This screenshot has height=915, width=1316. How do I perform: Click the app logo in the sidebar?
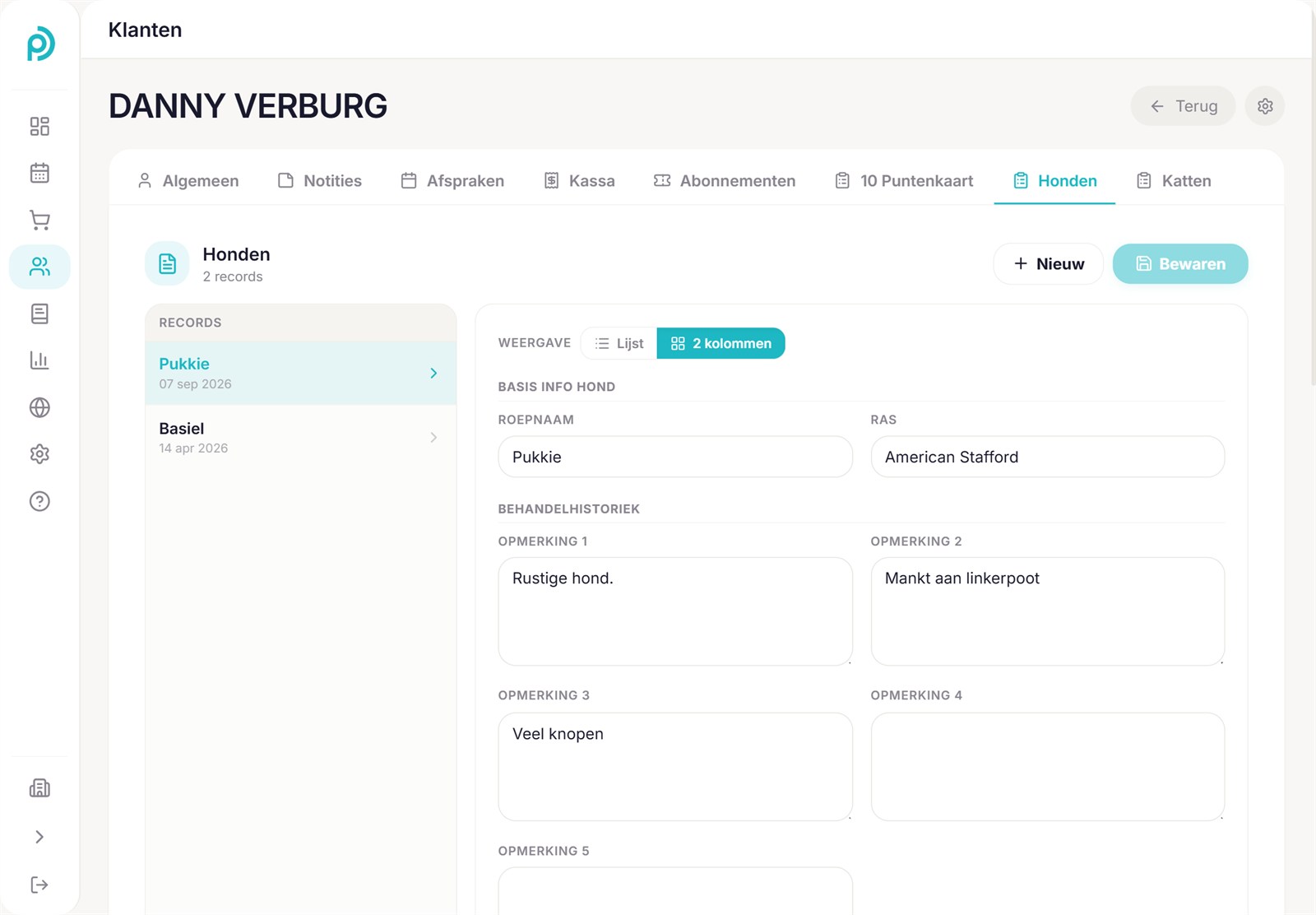40,44
